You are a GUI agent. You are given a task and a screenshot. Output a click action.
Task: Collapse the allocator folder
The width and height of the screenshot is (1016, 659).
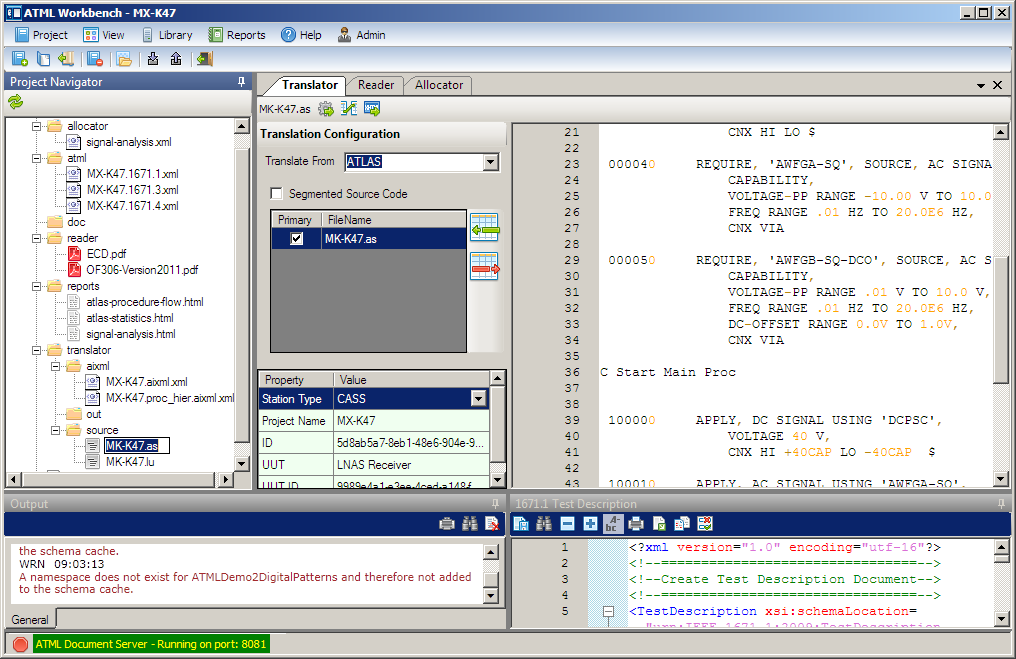tap(37, 126)
